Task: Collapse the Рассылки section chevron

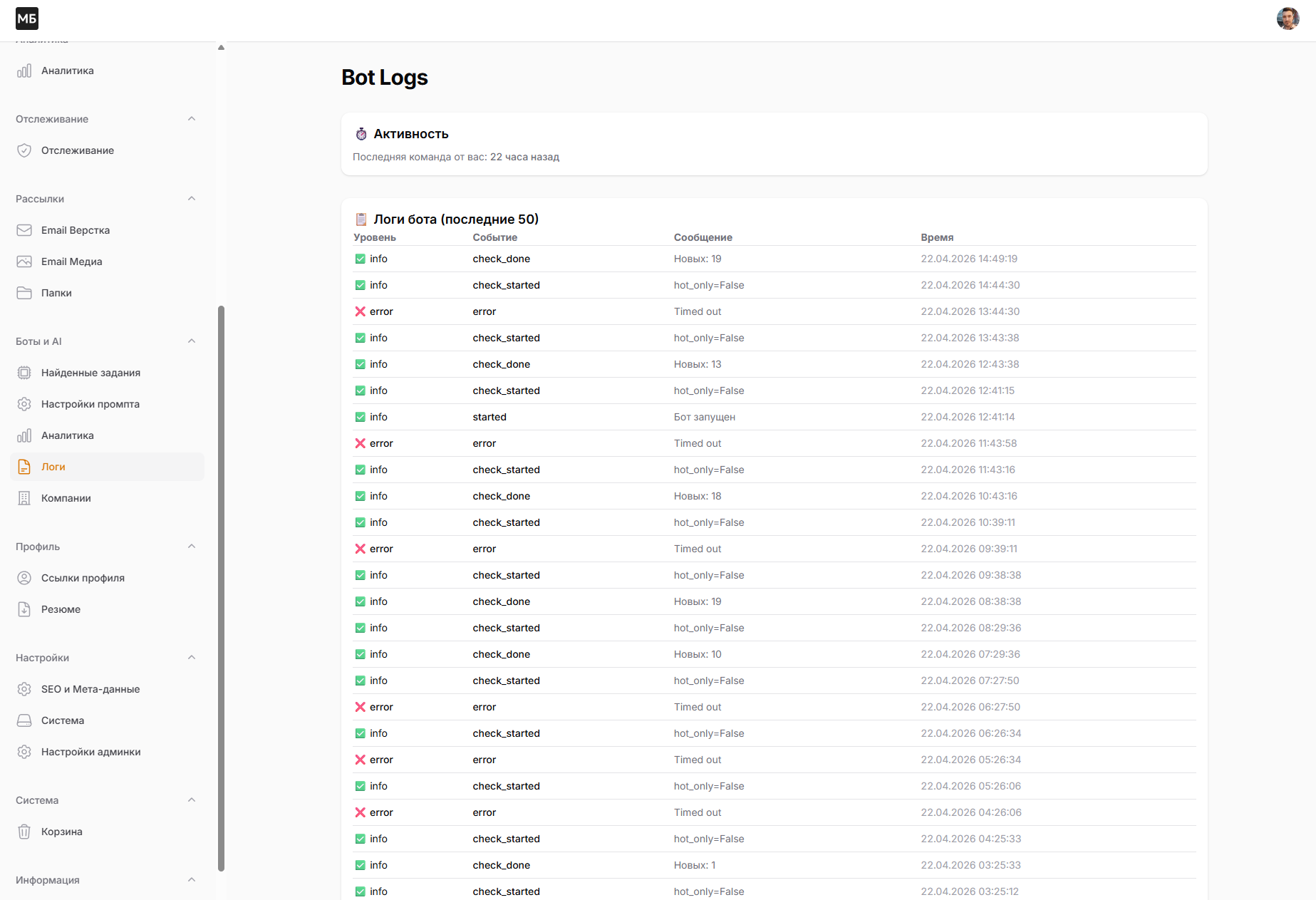Action: [x=192, y=199]
